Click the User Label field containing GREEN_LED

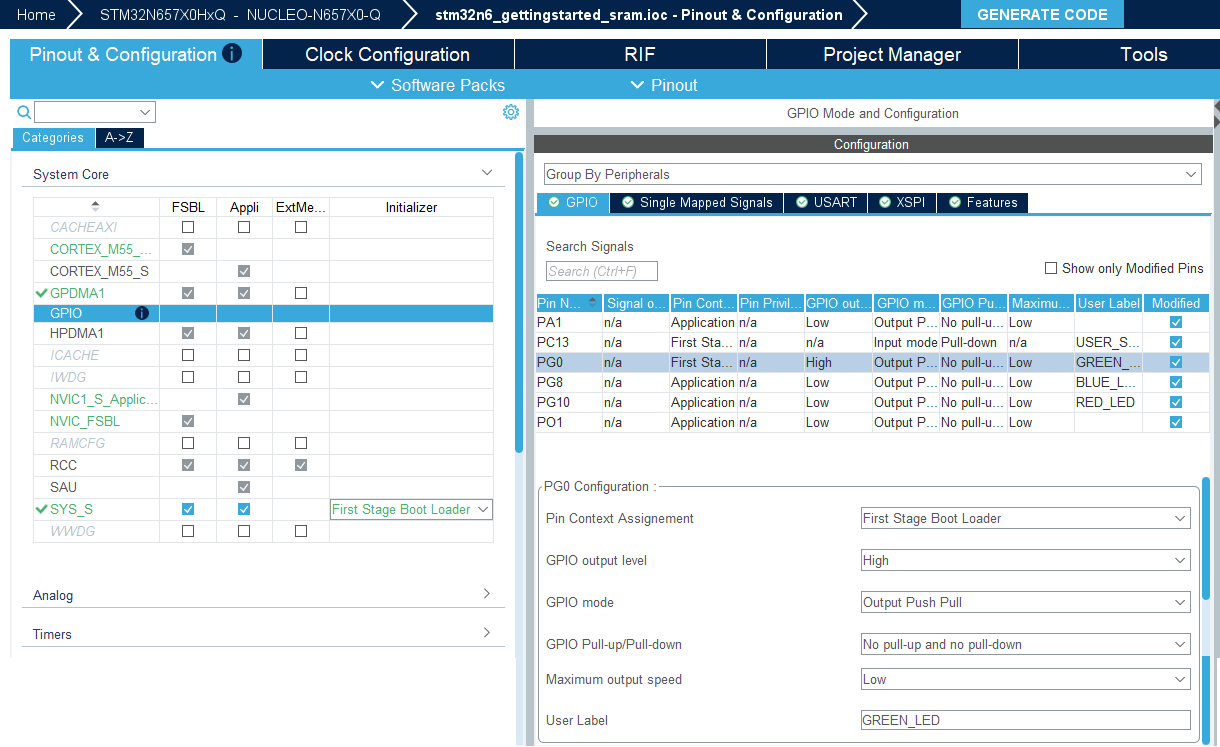1026,720
